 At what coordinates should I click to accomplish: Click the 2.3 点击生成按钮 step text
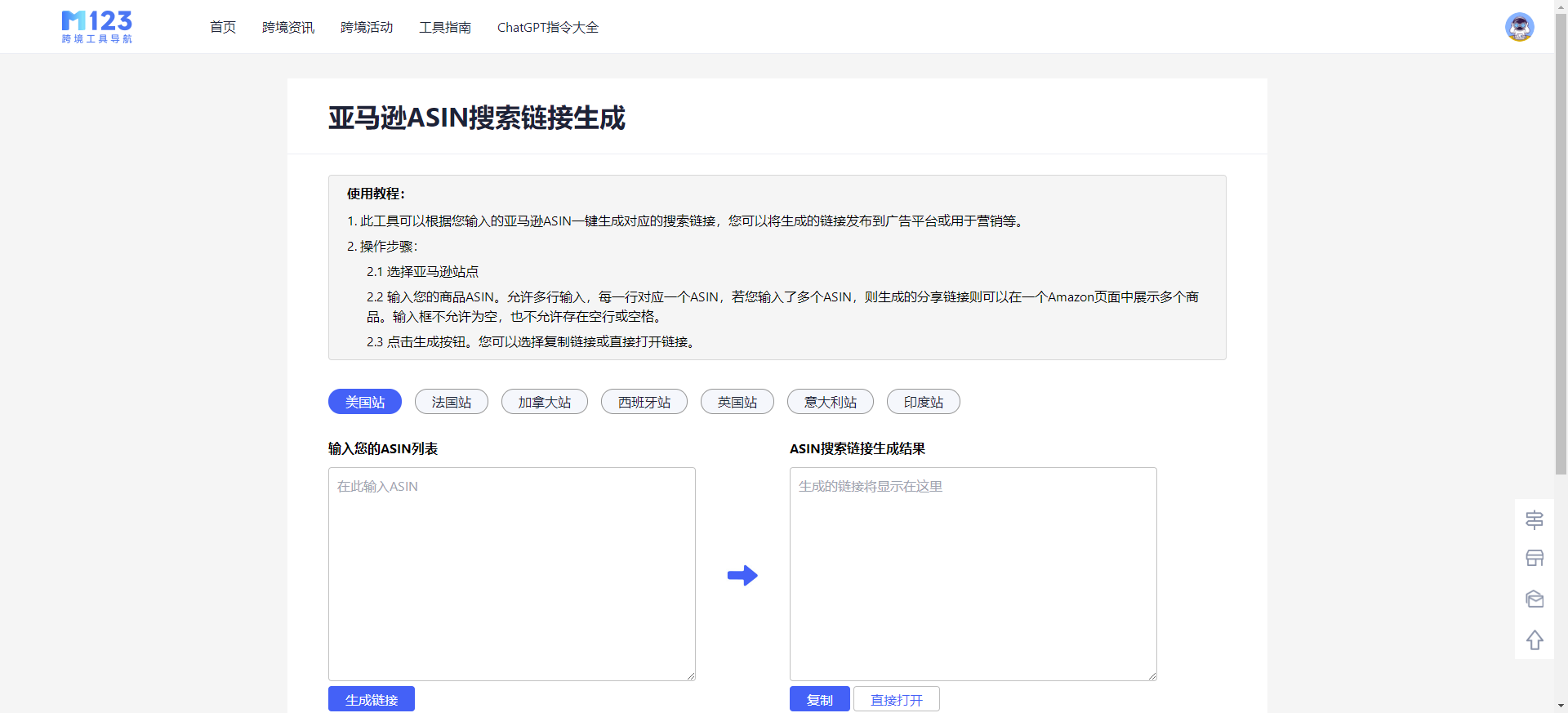click(532, 341)
